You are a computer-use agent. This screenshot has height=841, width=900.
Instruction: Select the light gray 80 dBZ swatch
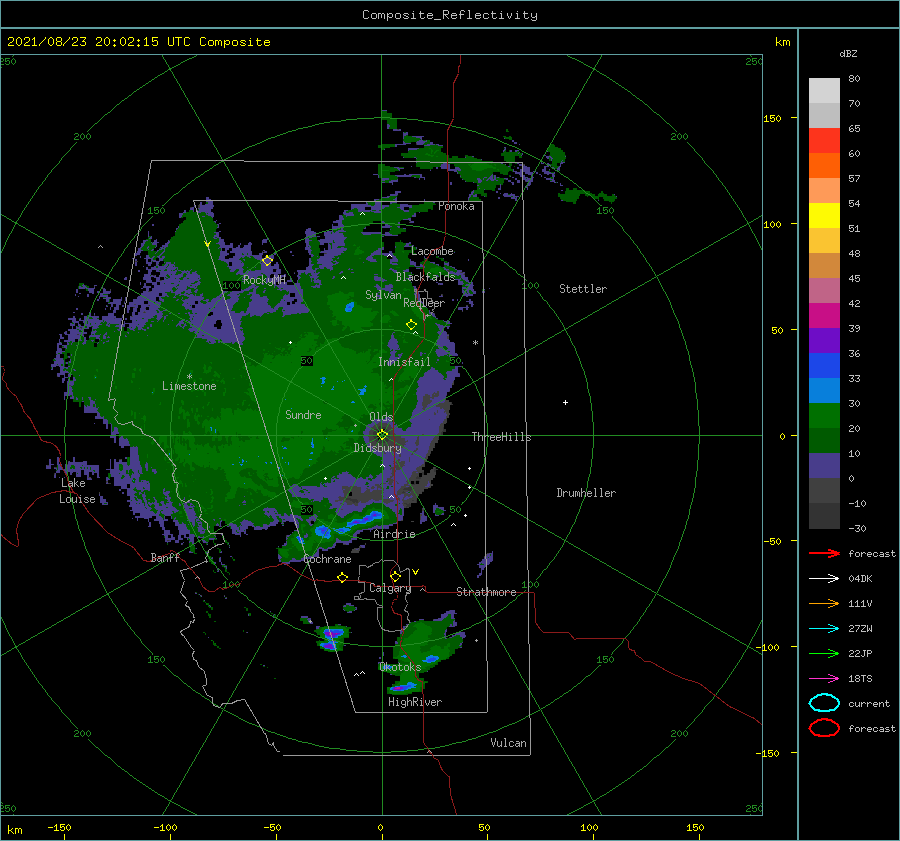(824, 91)
